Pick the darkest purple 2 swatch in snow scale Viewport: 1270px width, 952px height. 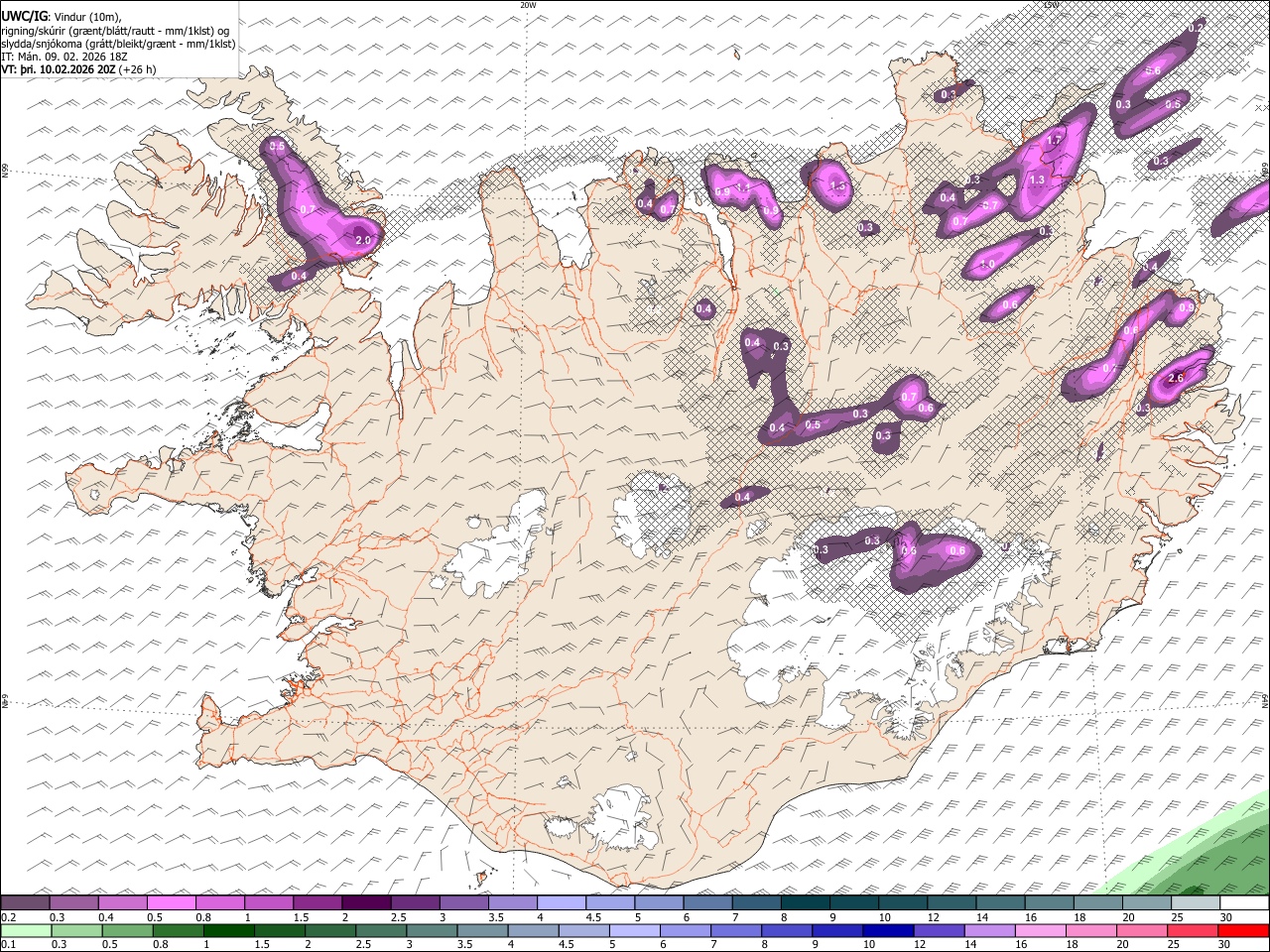(366, 903)
